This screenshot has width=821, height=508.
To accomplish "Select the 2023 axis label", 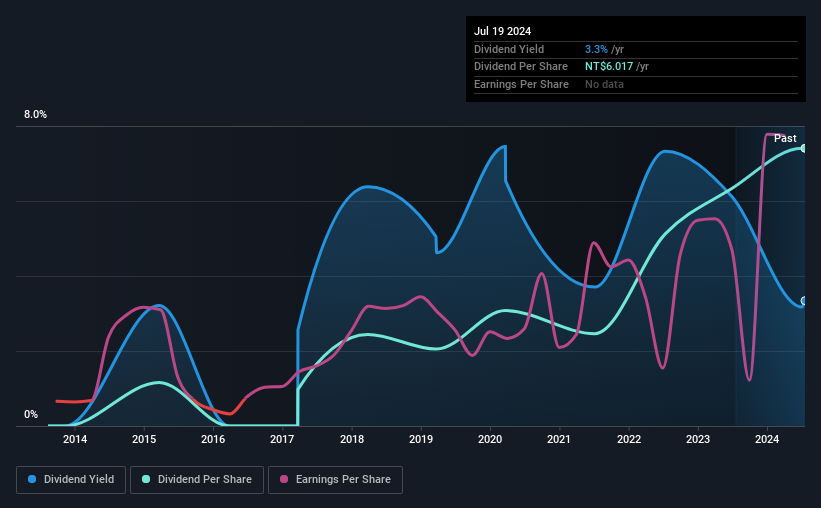I will tap(698, 439).
